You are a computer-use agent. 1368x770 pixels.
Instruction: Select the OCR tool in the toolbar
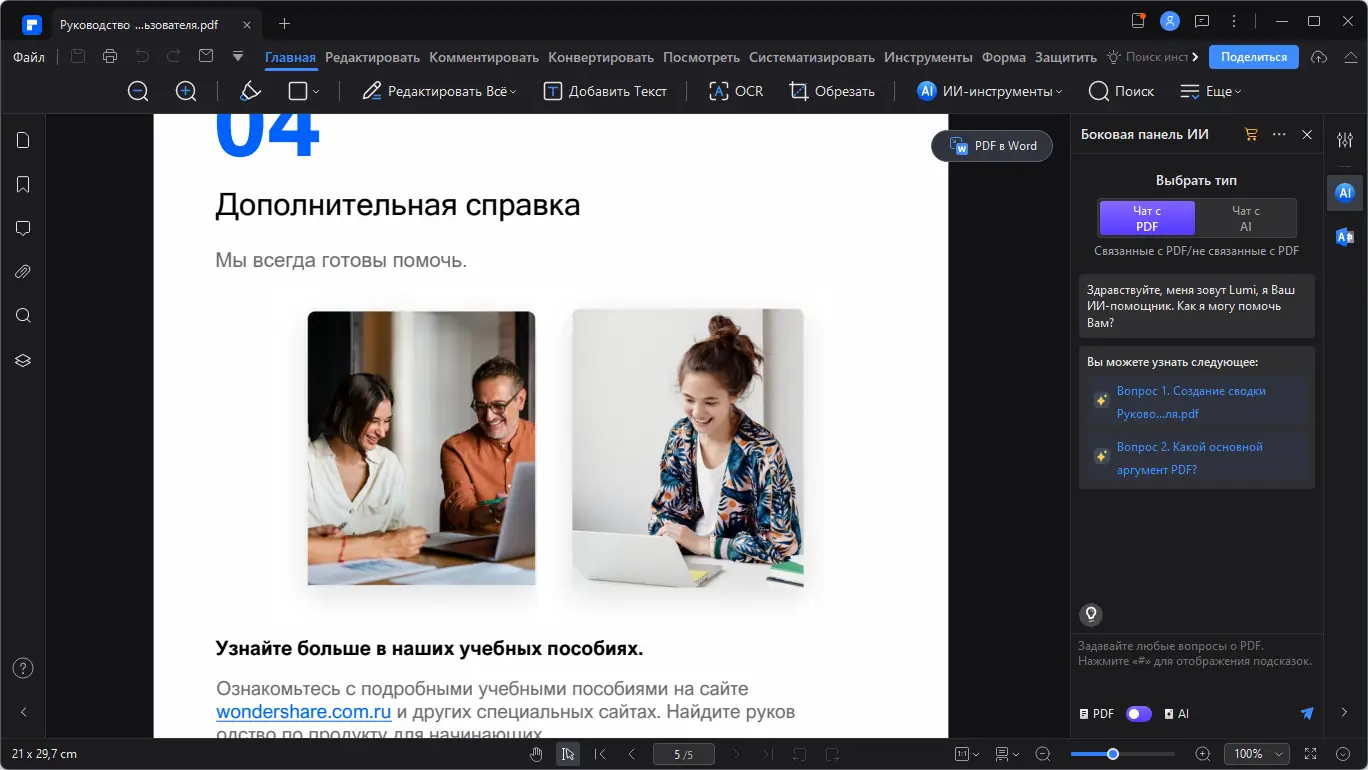coord(735,91)
